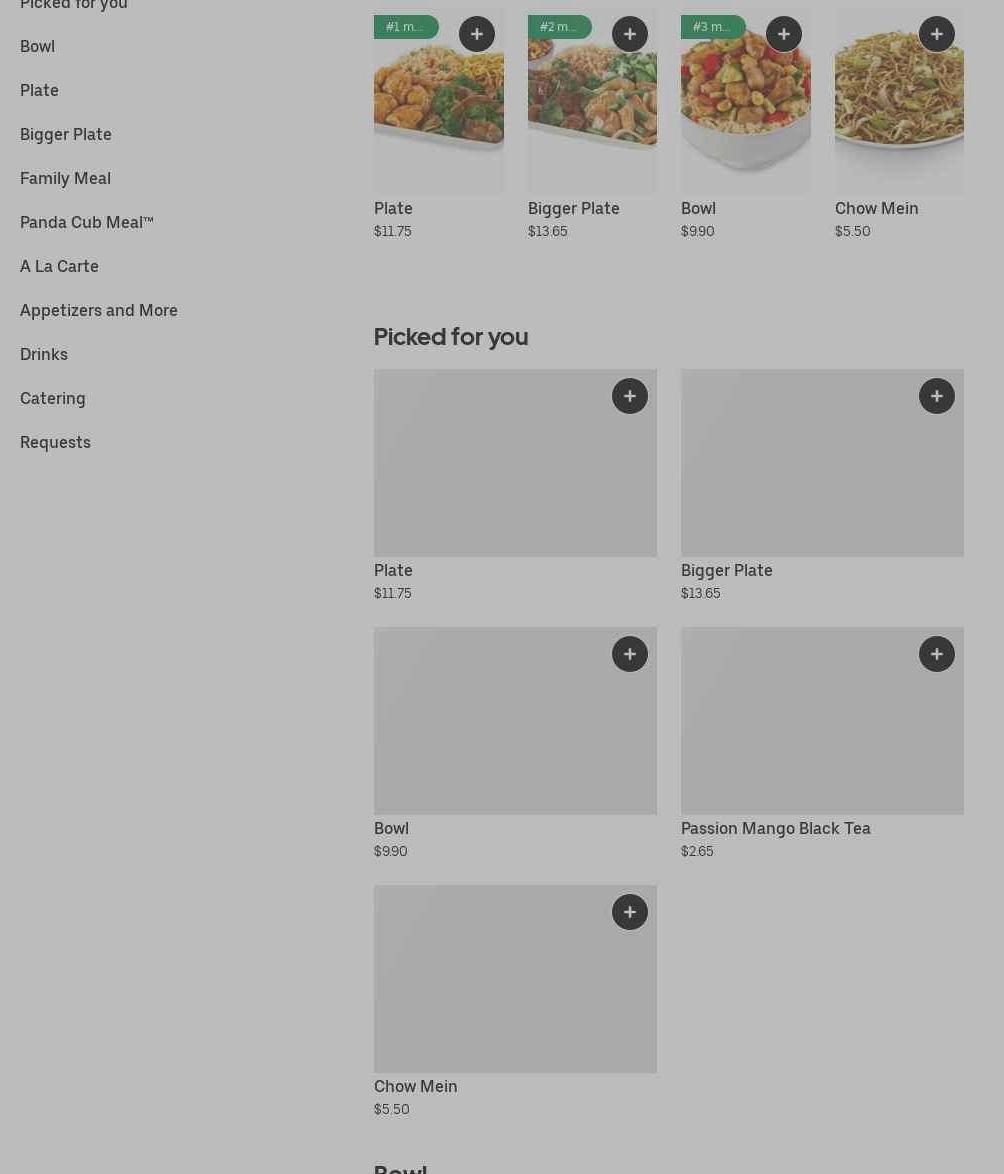Open the Requests category
This screenshot has width=1004, height=1174.
56,442
